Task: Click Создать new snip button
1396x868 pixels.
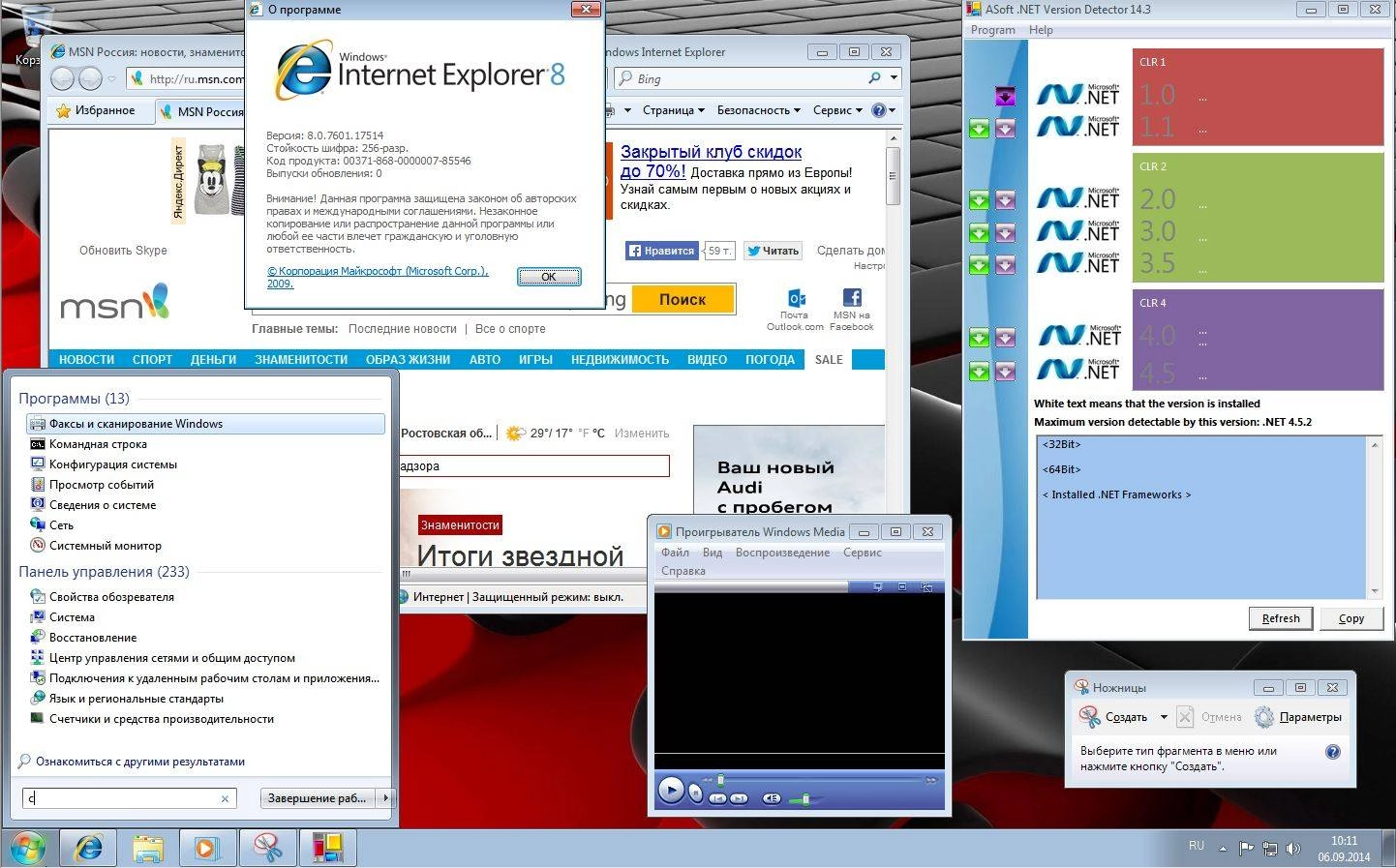Action: point(1114,717)
